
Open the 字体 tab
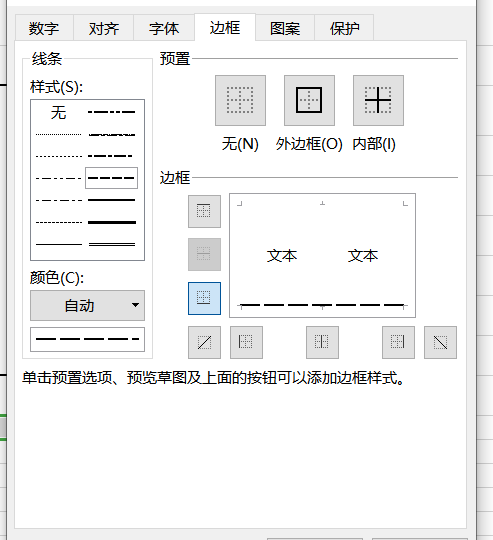[164, 28]
